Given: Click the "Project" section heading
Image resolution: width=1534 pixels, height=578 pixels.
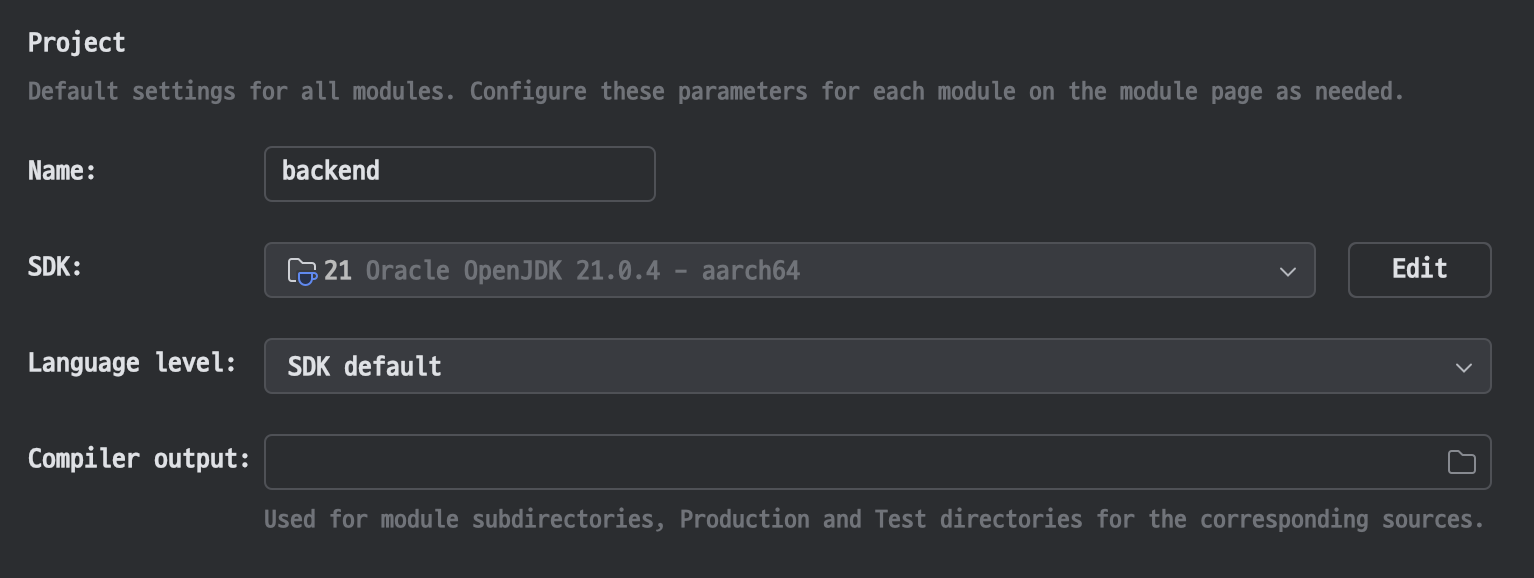Looking at the screenshot, I should (x=77, y=43).
